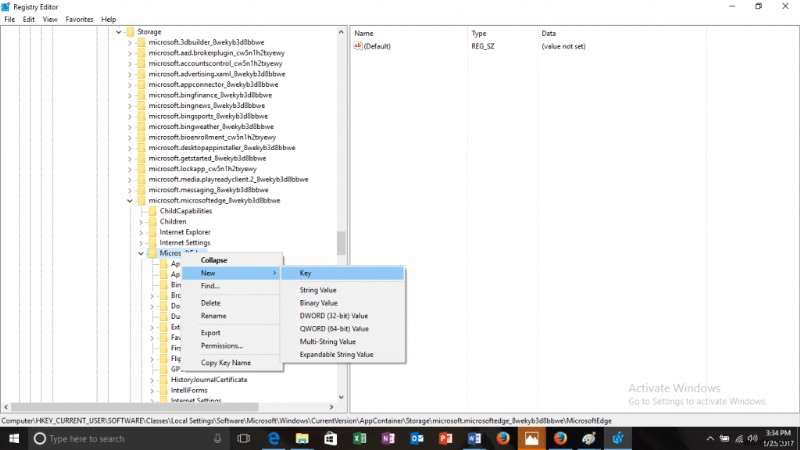Screen dimensions: 800x450
Task: Select microsoft.bingweather_8wekyb3d8bbwe key
Action: 211,127
